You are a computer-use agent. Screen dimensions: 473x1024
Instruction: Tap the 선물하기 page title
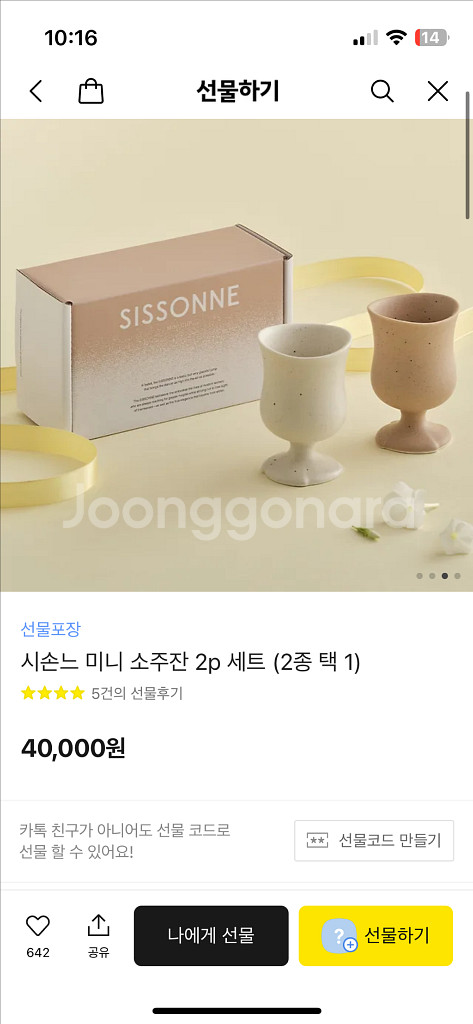click(237, 91)
